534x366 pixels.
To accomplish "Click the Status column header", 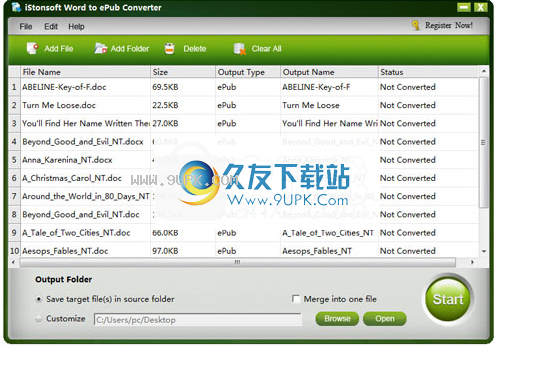I will tap(428, 72).
